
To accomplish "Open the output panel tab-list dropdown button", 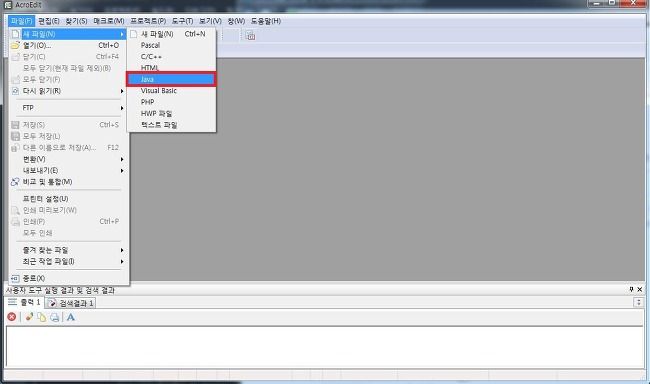I will tap(638, 303).
